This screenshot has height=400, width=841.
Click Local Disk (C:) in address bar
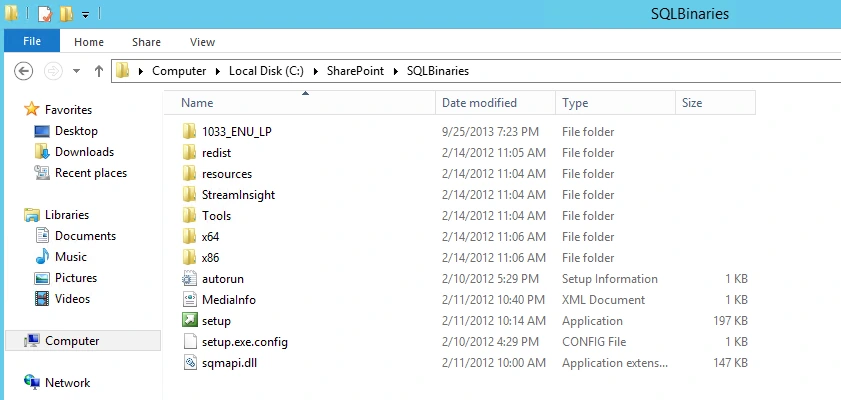(266, 71)
